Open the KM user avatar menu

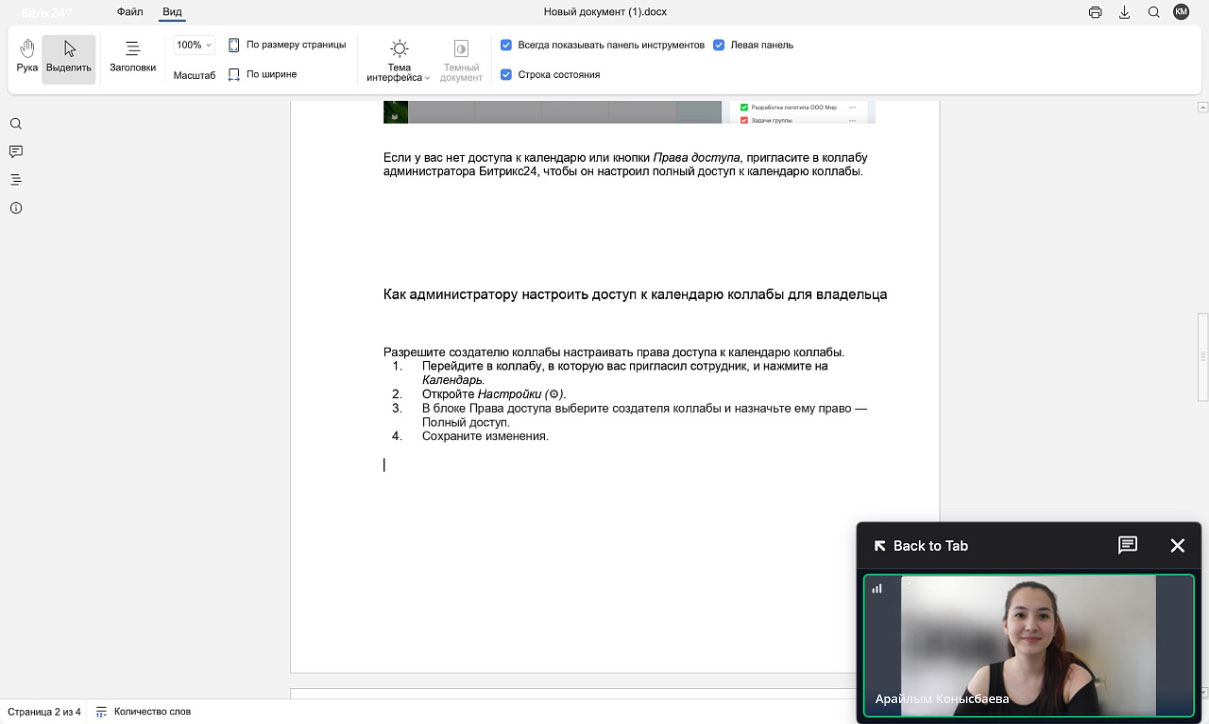pos(1181,12)
